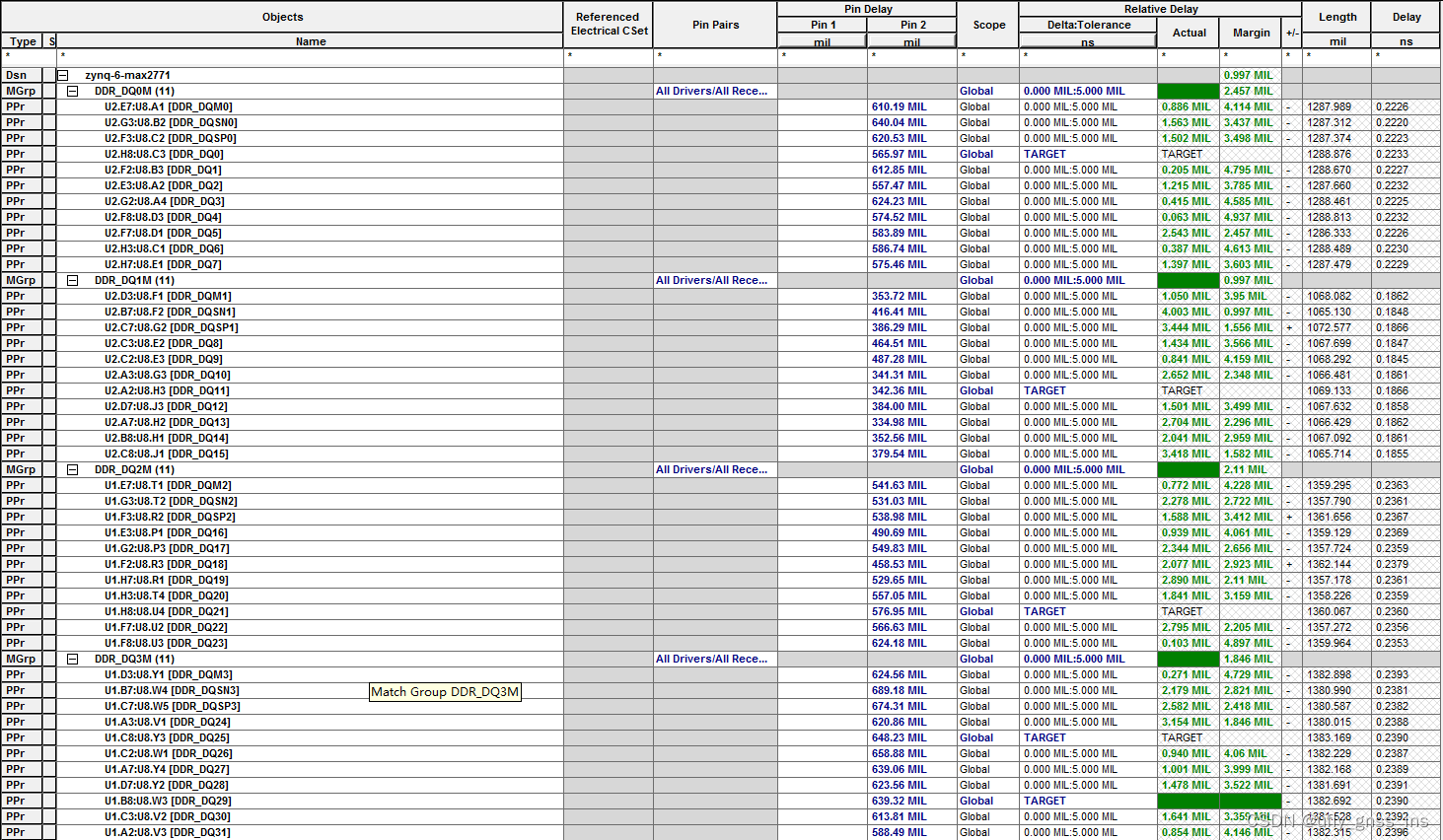
Task: Click Pin 2 value 689.18 MIL
Action: pos(899,690)
